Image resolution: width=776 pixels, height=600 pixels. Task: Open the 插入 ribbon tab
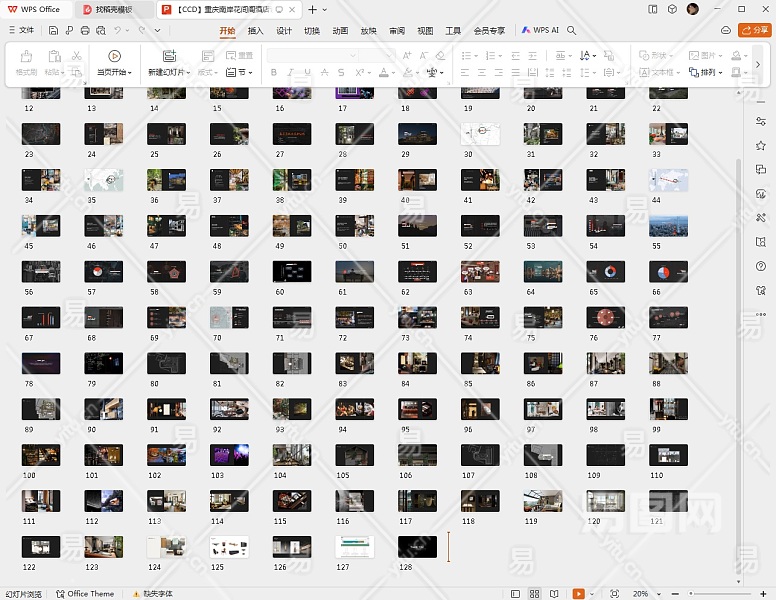[255, 30]
